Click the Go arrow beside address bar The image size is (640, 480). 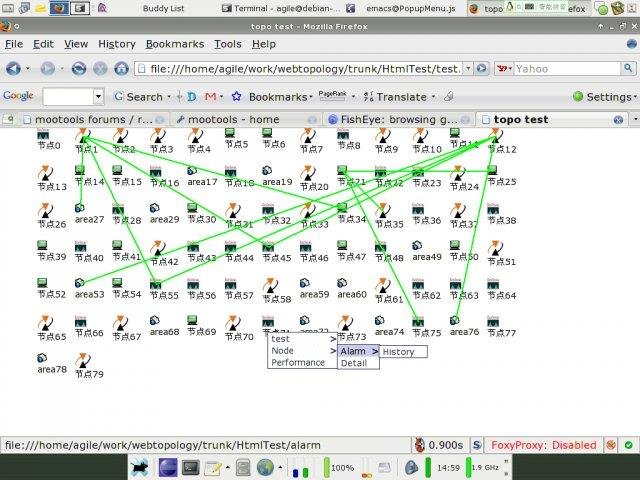(482, 68)
